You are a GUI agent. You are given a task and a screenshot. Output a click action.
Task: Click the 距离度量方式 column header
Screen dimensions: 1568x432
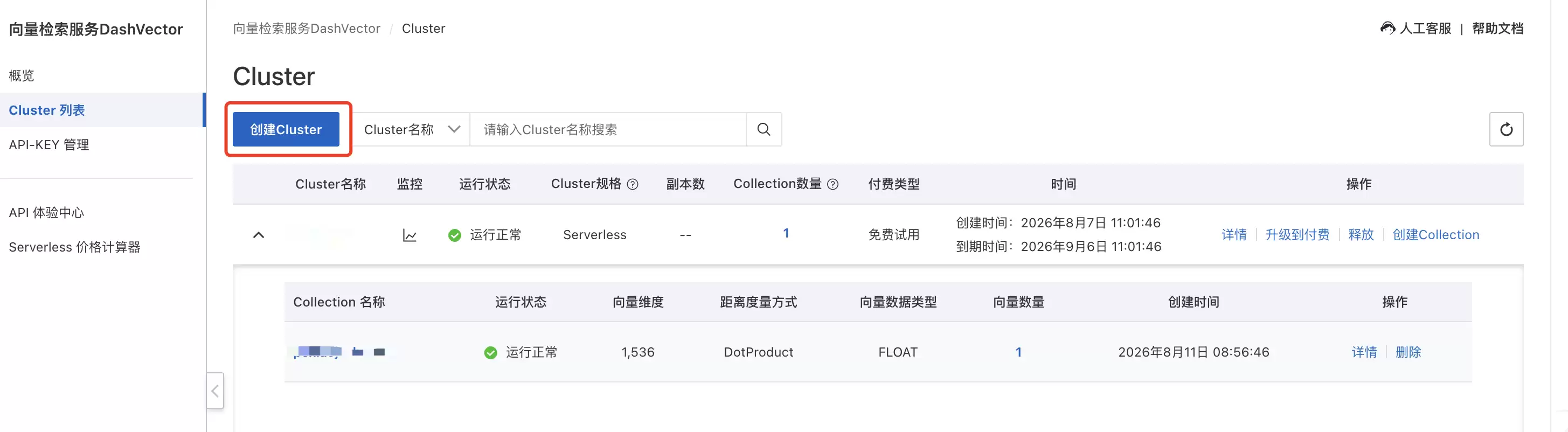[x=759, y=302]
